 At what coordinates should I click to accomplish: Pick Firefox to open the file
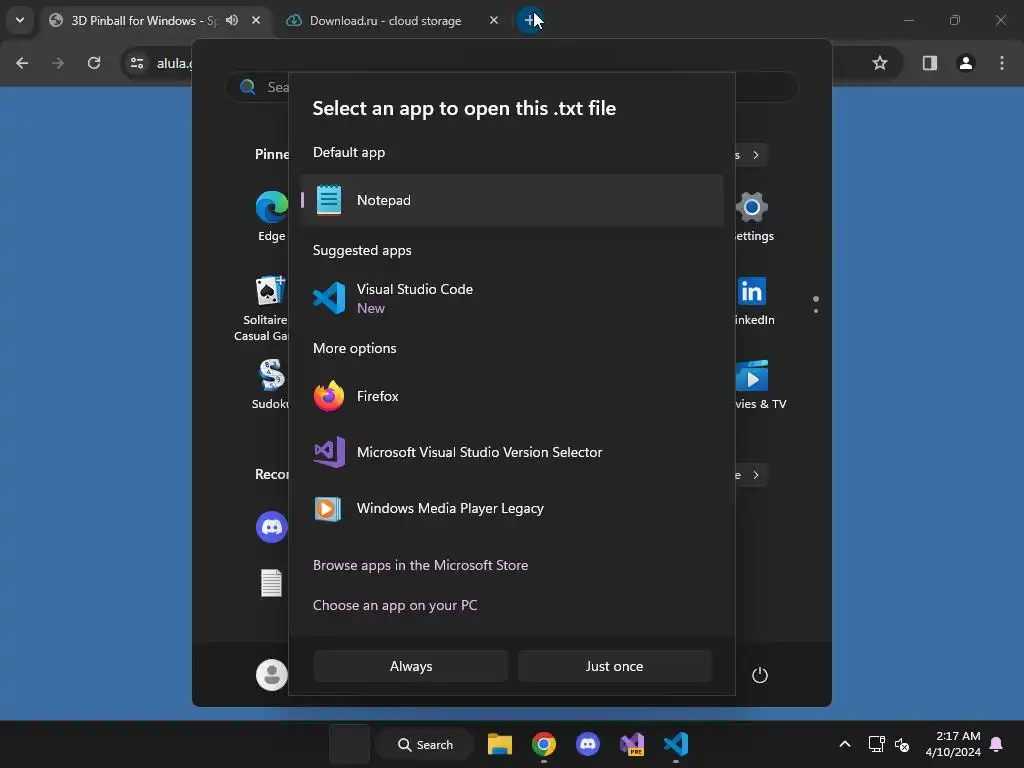pyautogui.click(x=512, y=396)
